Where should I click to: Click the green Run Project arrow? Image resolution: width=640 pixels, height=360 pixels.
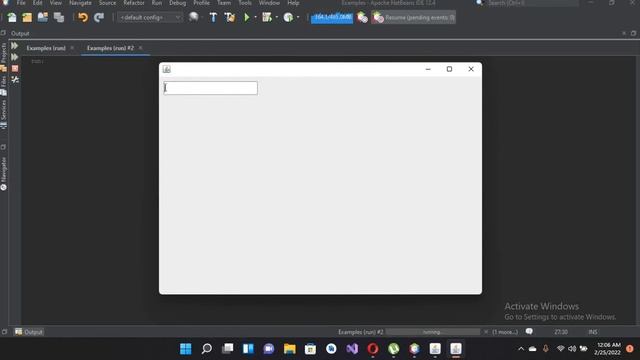coord(247,17)
